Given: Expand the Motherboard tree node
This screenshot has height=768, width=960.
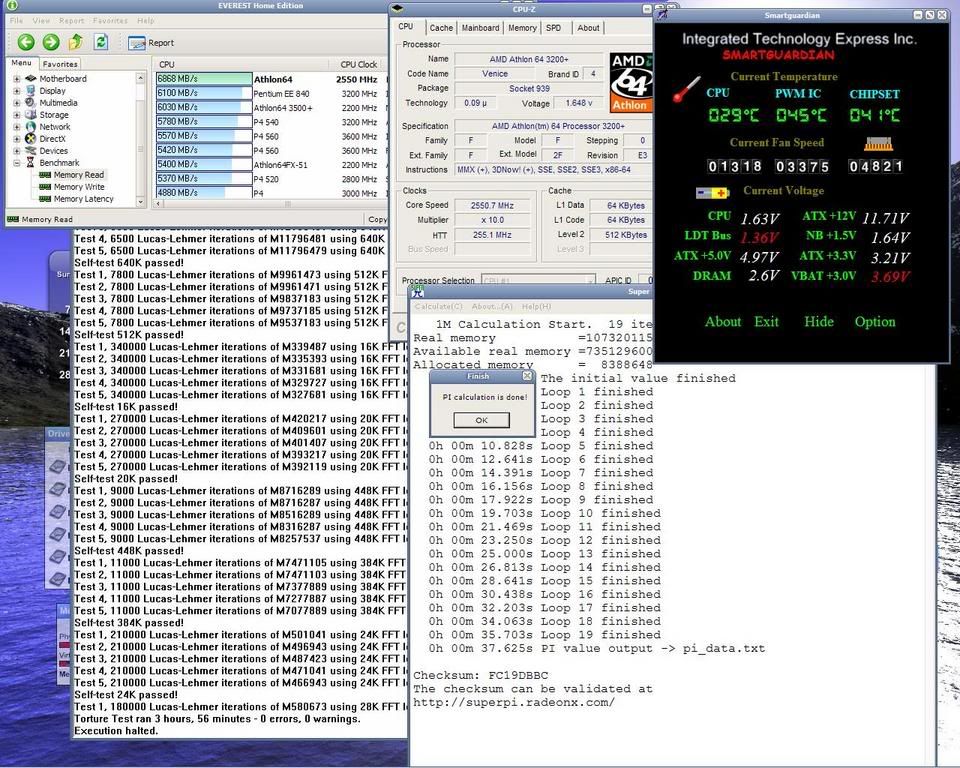Looking at the screenshot, I should tap(17, 79).
